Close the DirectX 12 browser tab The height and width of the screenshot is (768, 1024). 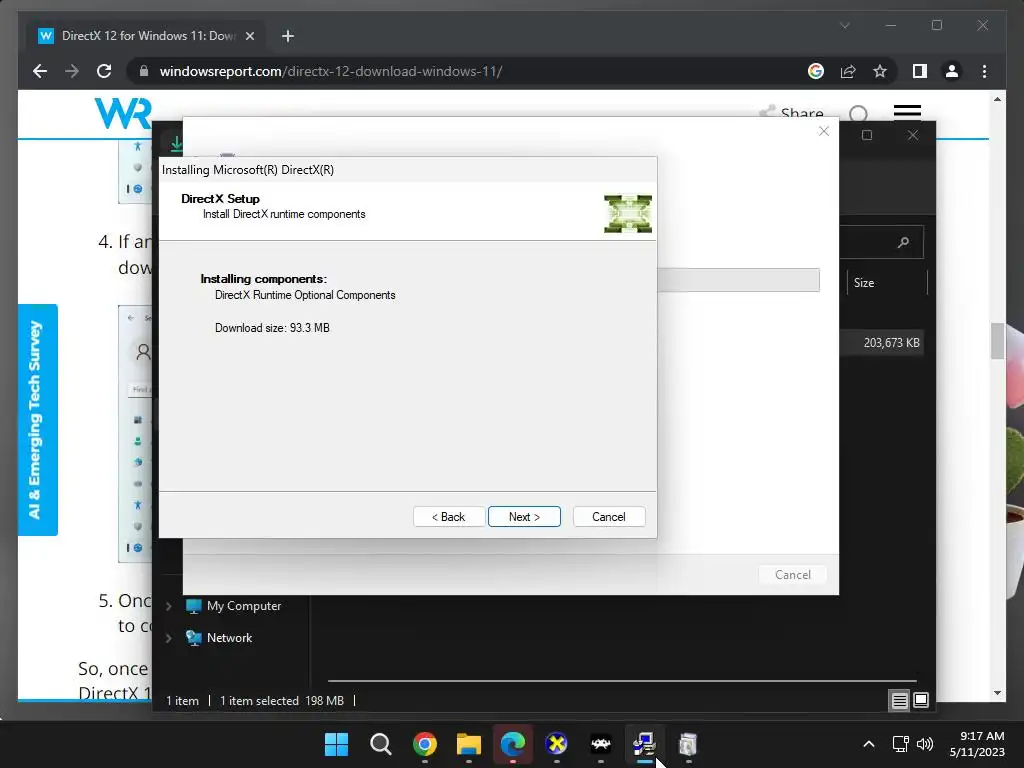(x=249, y=36)
